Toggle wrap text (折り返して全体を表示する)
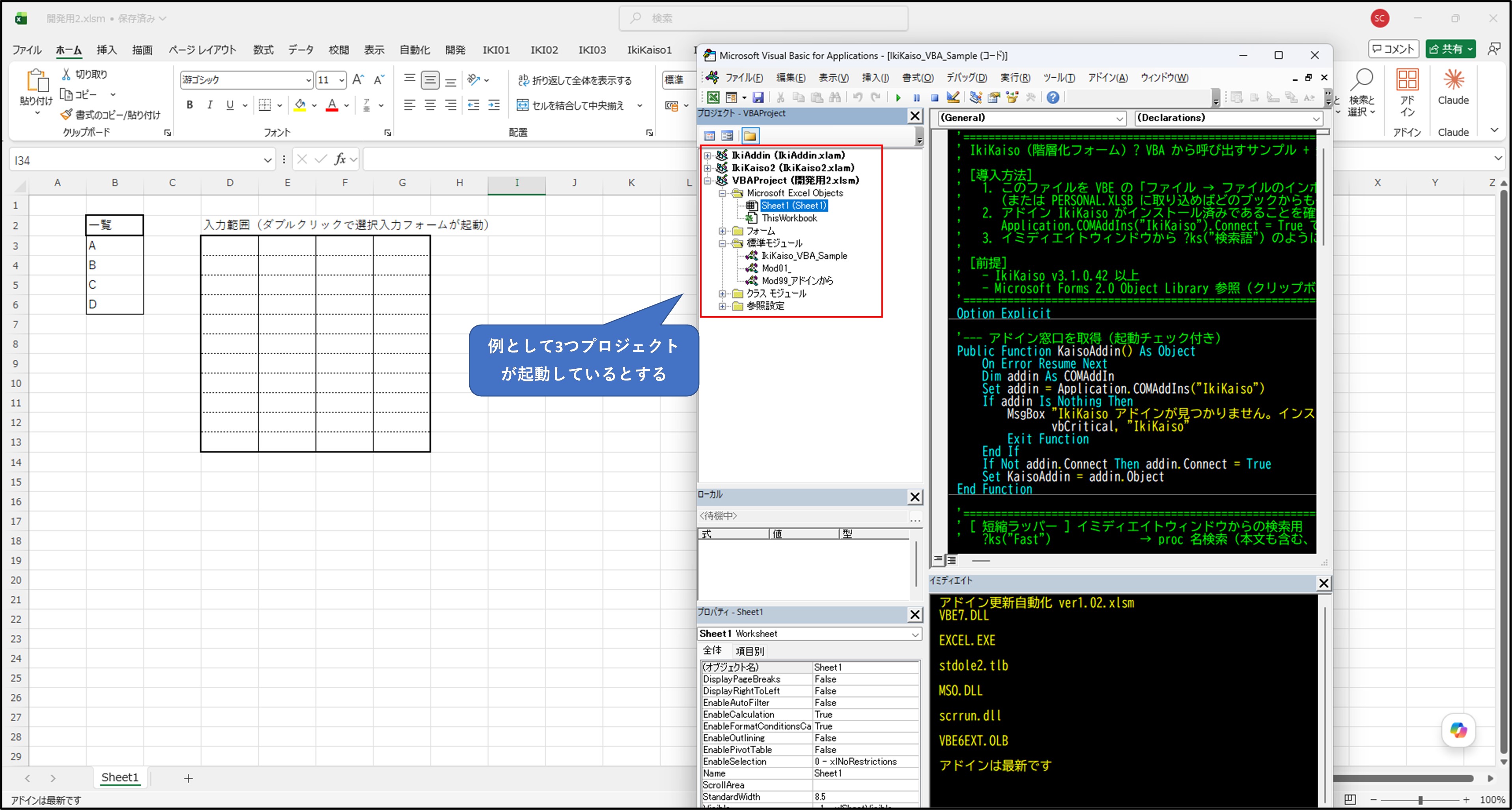Image resolution: width=1512 pixels, height=810 pixels. (x=575, y=80)
